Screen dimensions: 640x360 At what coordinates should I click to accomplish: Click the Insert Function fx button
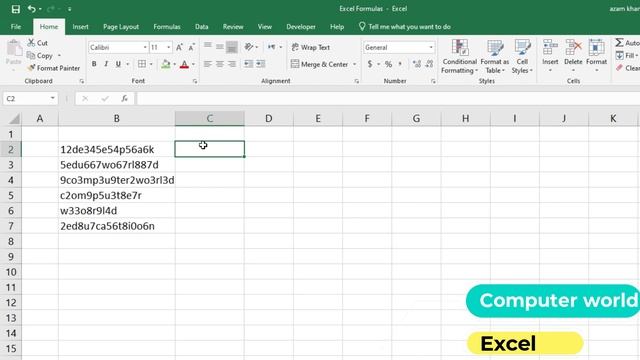(x=124, y=98)
